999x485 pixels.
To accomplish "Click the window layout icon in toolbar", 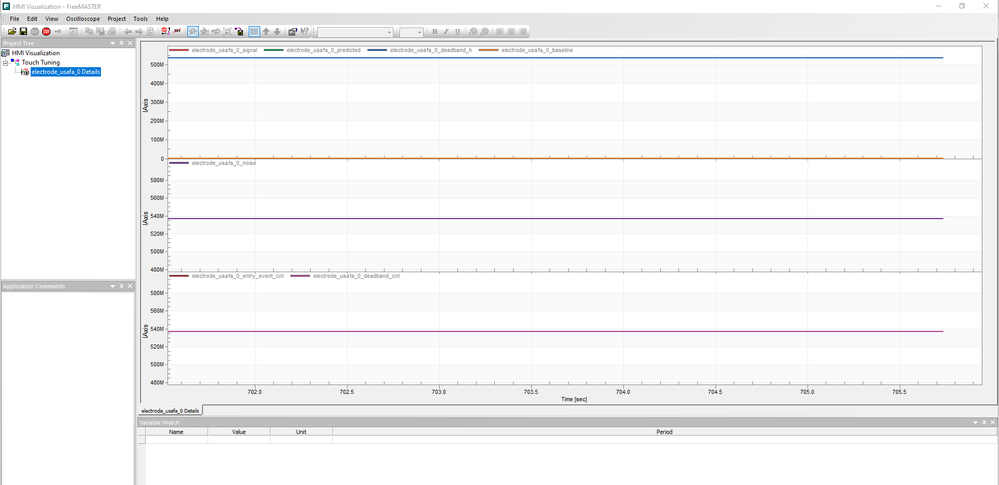I will pos(73,31).
